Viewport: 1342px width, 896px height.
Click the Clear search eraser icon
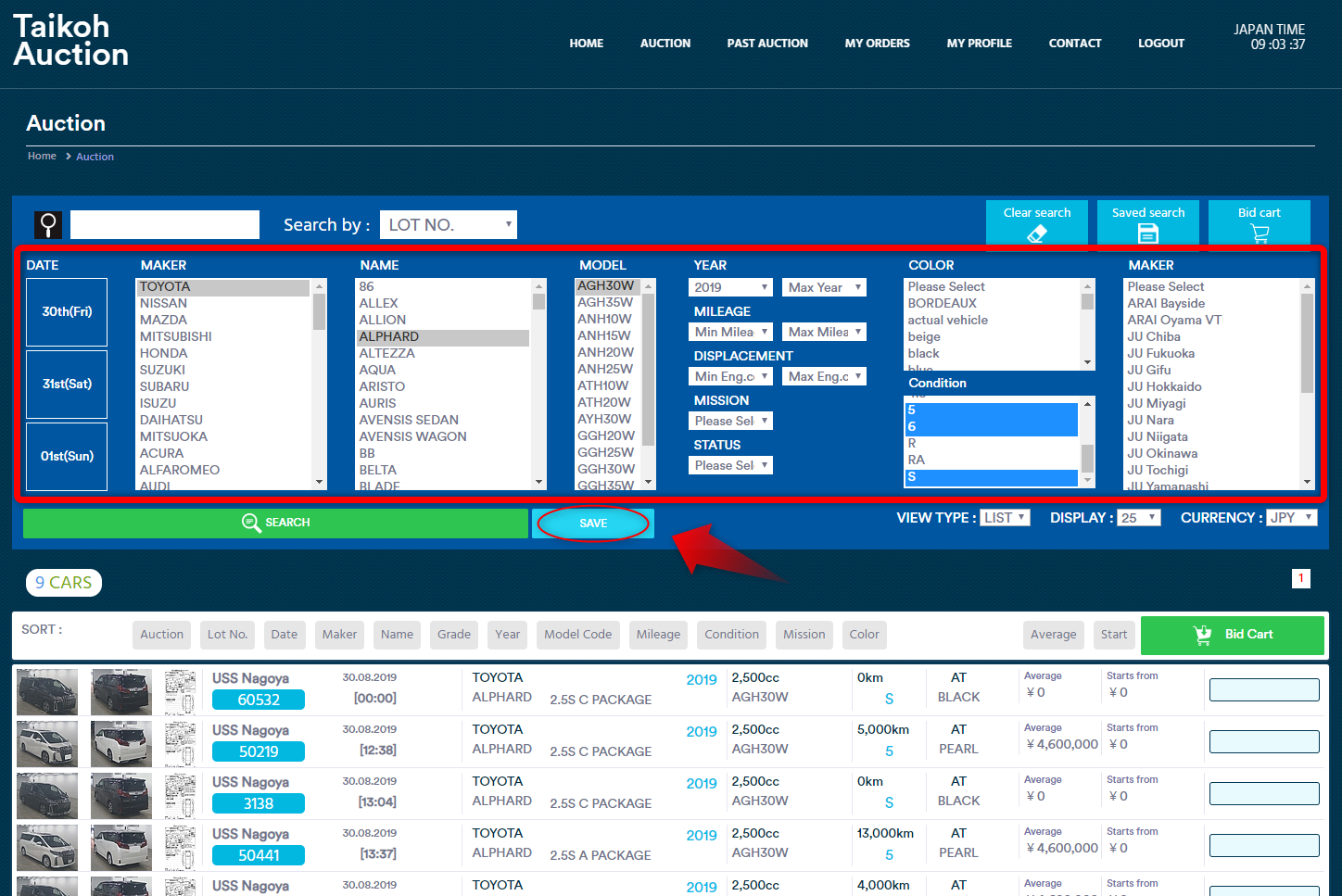[x=1036, y=233]
